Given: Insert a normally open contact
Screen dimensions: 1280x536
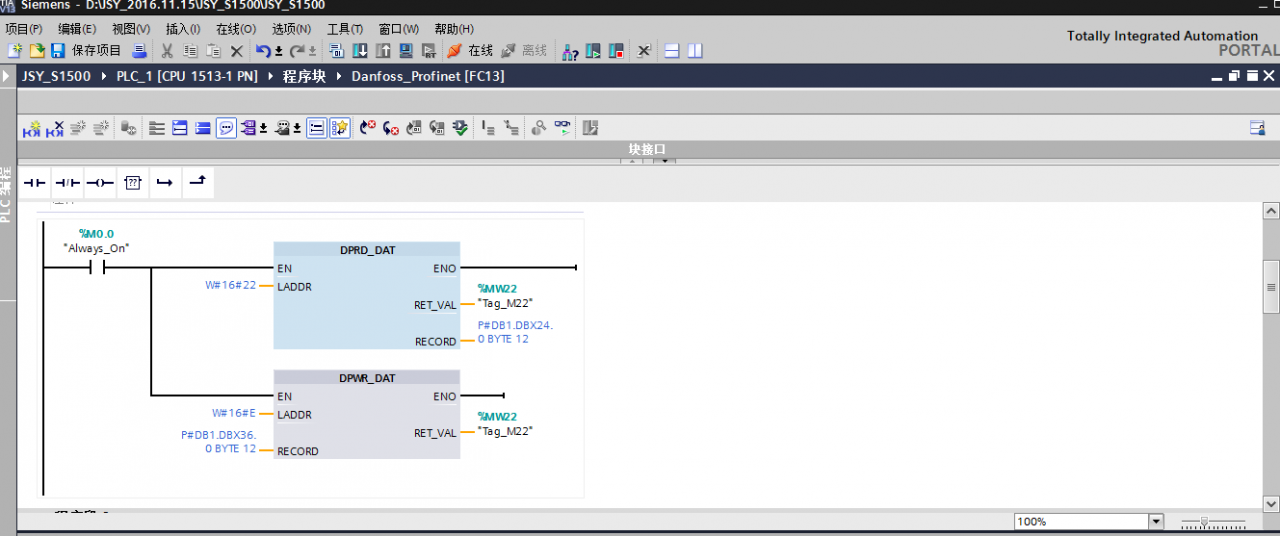Looking at the screenshot, I should click(36, 183).
